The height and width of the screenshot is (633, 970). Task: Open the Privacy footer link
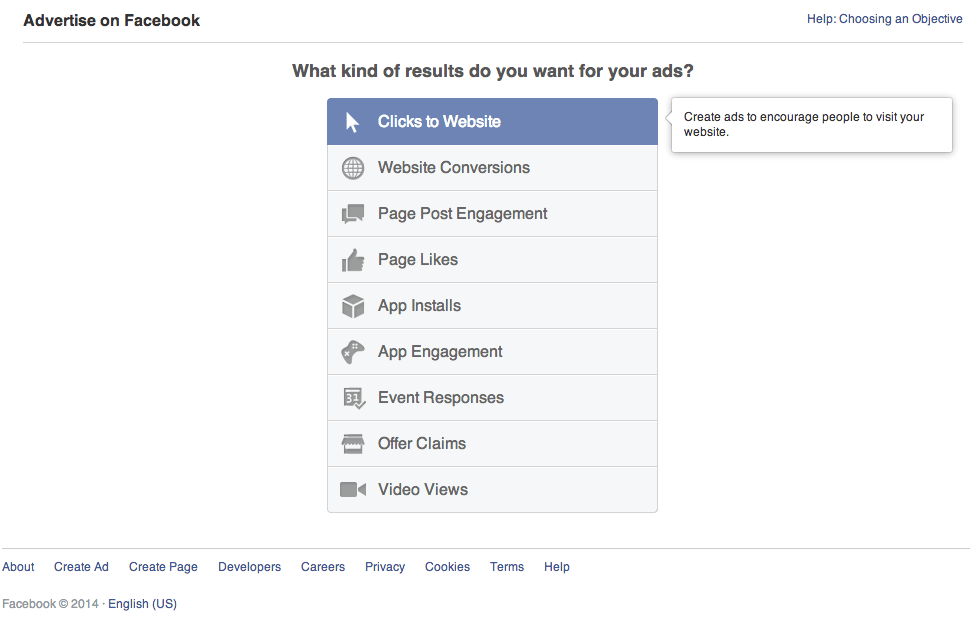click(385, 567)
